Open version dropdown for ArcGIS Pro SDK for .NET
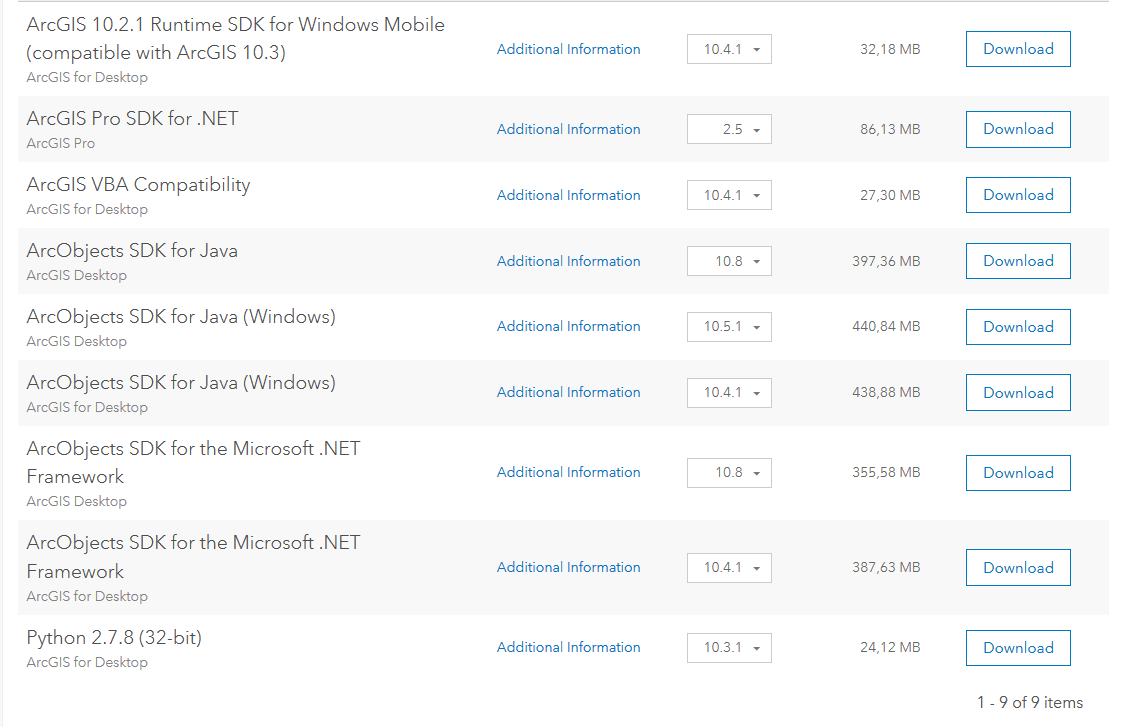 729,129
